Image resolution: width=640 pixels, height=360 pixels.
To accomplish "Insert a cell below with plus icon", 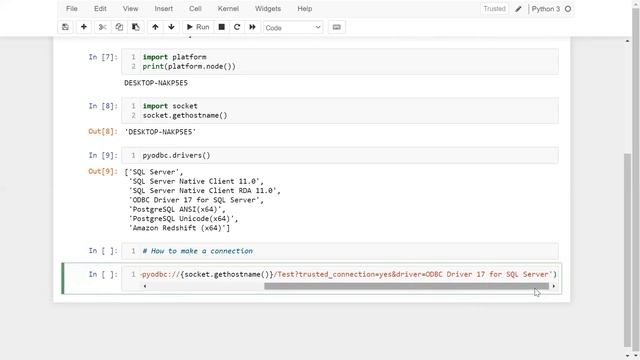I will coord(84,27).
